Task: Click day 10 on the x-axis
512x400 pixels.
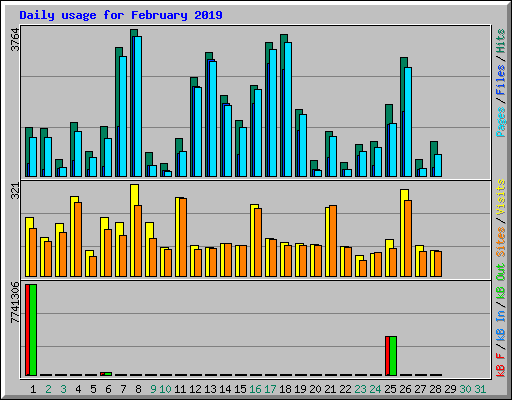Action: [x=165, y=389]
